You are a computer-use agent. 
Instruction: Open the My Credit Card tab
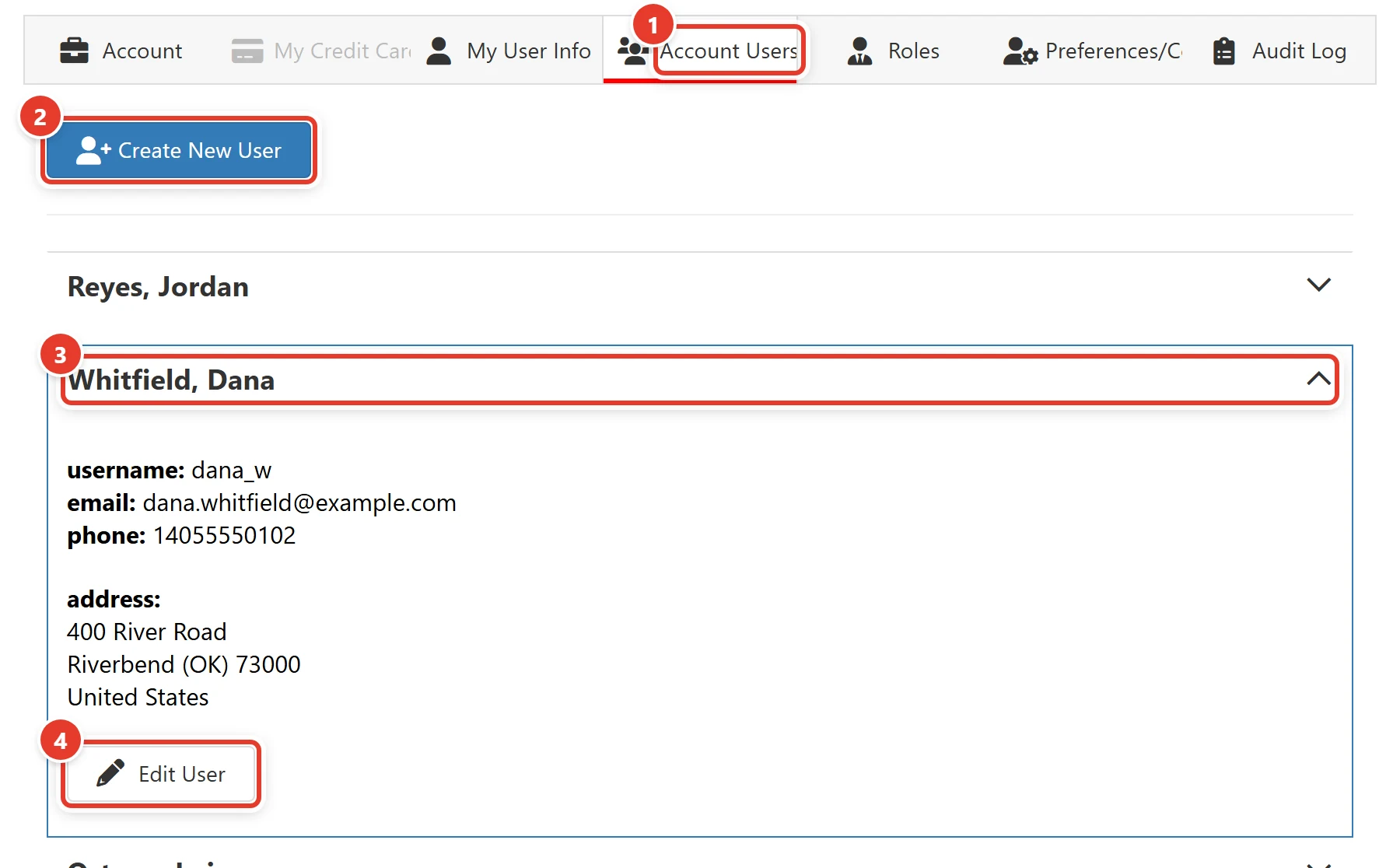321,51
